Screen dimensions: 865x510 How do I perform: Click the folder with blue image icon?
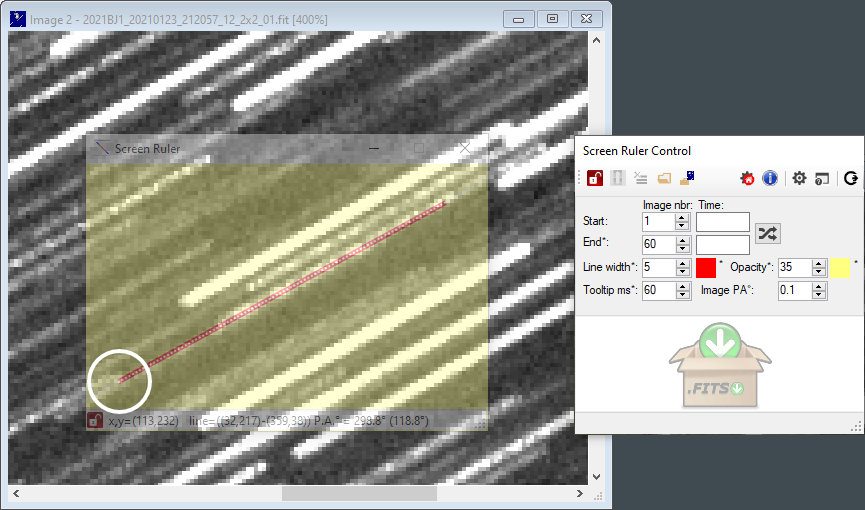coord(688,178)
